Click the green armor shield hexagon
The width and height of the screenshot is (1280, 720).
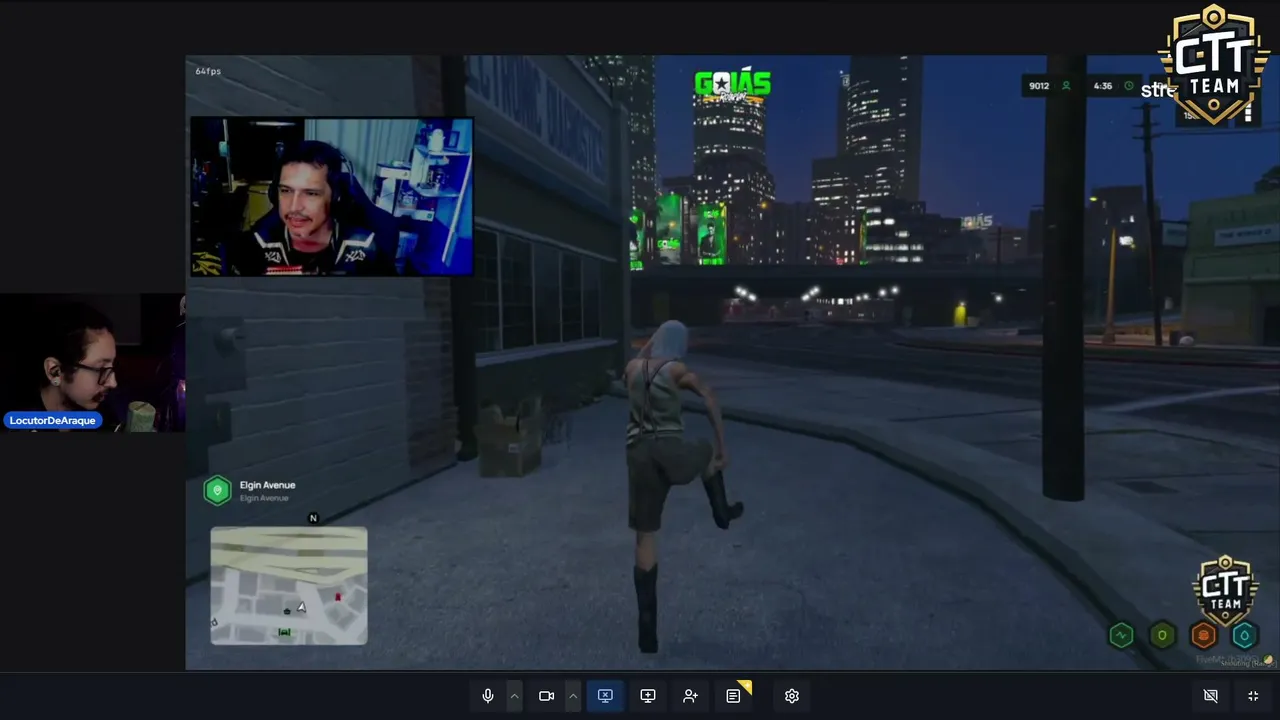click(1162, 635)
